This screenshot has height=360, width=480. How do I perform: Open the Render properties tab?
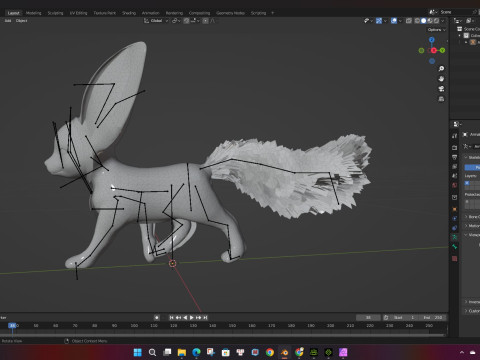(455, 147)
